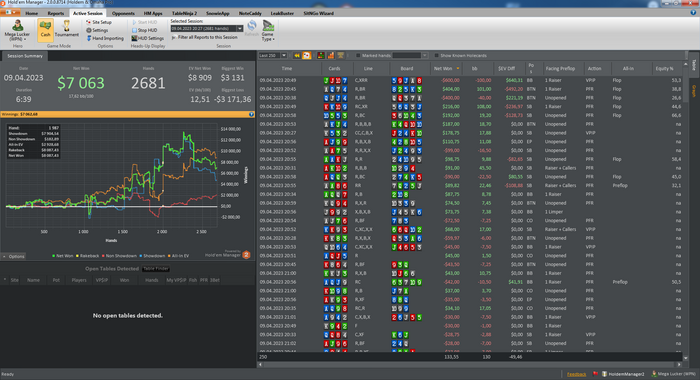Click the Table Finder button
The width and height of the screenshot is (700, 380).
pos(156,269)
